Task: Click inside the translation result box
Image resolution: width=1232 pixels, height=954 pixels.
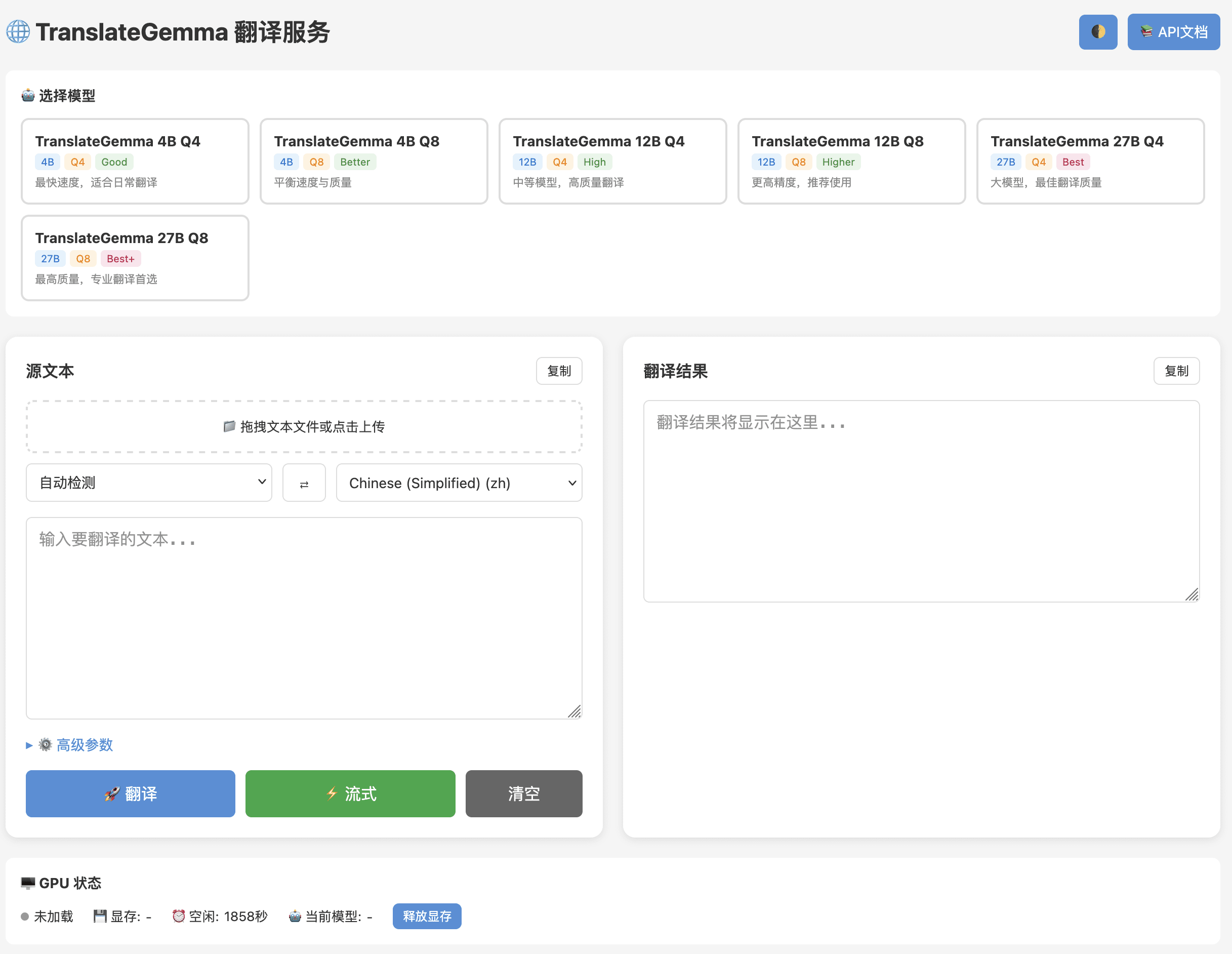Action: 922,501
